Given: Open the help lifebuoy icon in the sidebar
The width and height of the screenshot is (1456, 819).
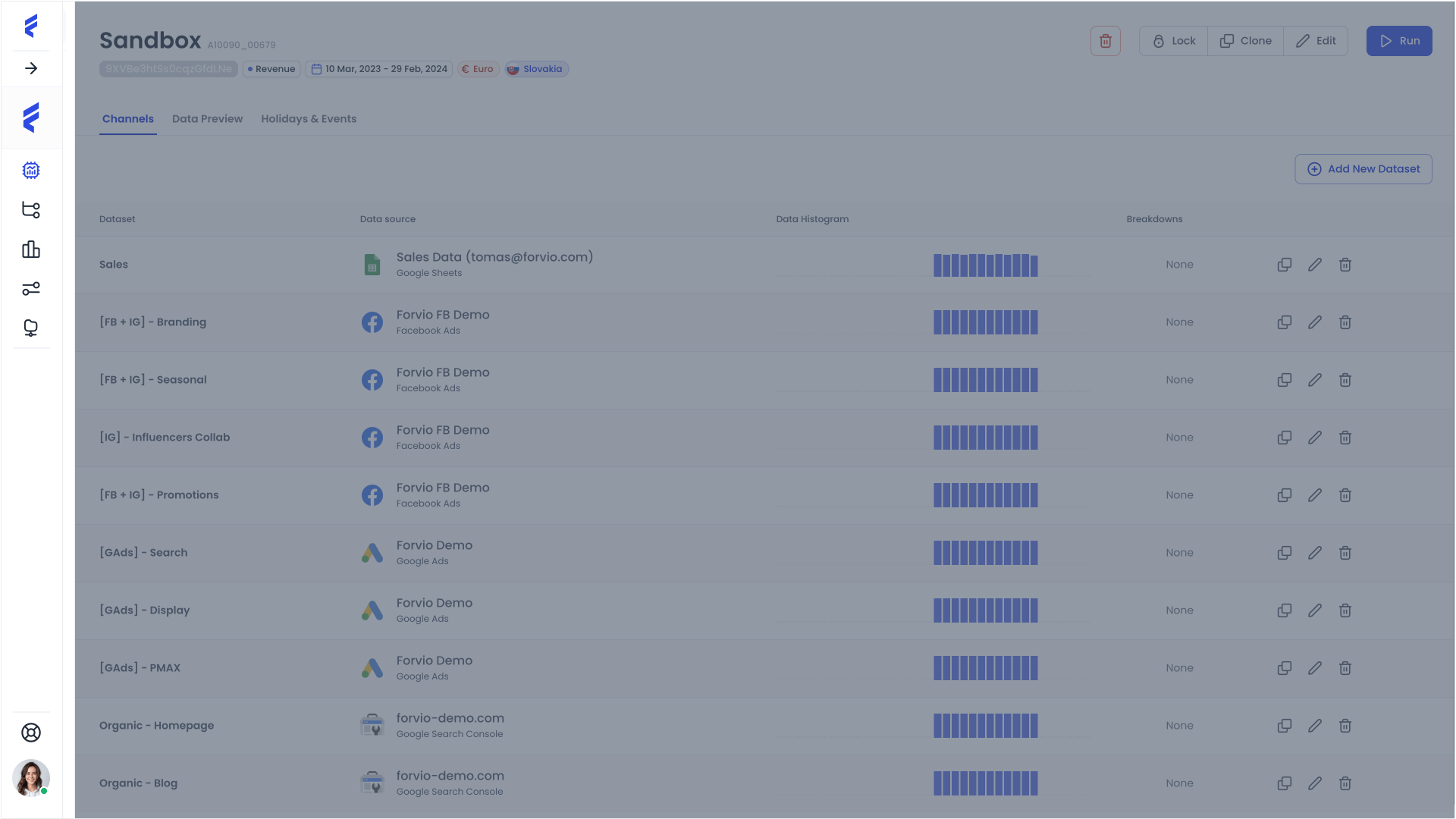Looking at the screenshot, I should click(x=31, y=733).
